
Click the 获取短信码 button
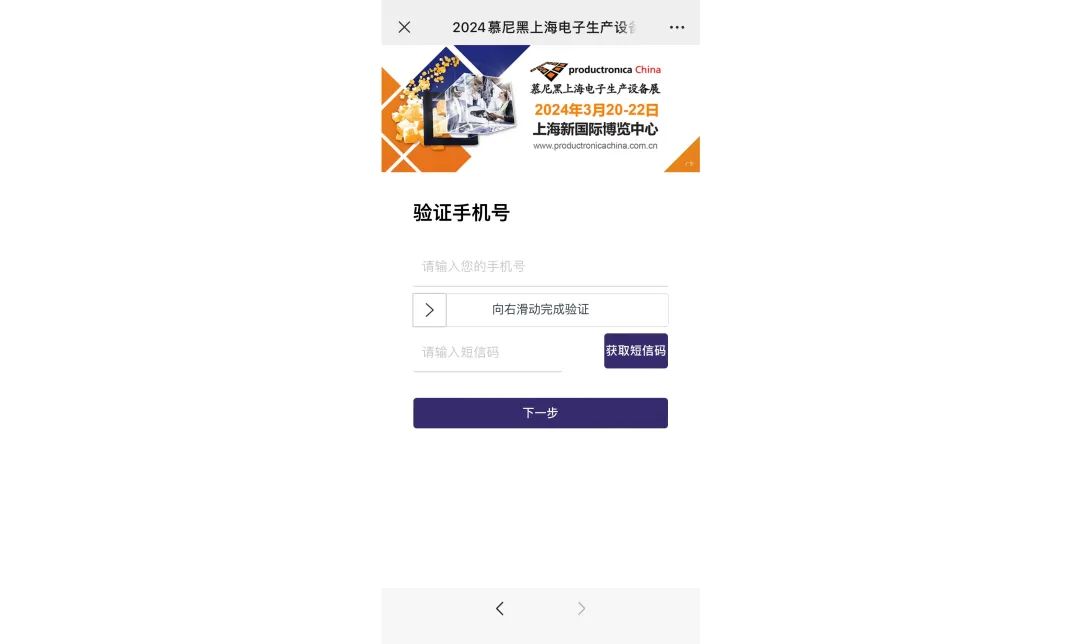[636, 351]
